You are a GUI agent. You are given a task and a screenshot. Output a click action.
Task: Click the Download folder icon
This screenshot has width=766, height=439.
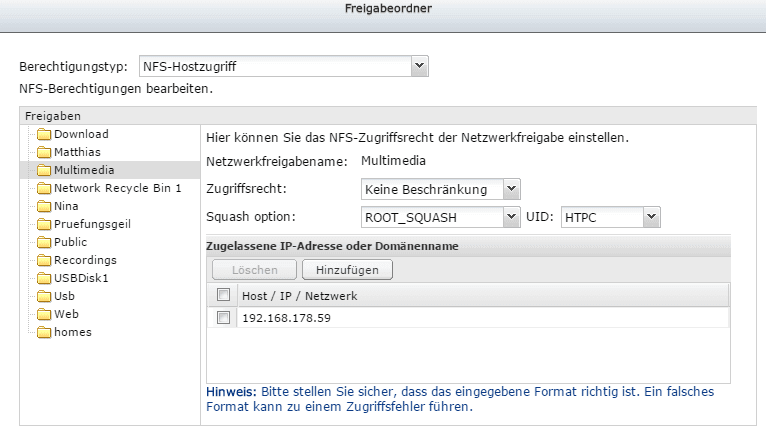[44, 134]
